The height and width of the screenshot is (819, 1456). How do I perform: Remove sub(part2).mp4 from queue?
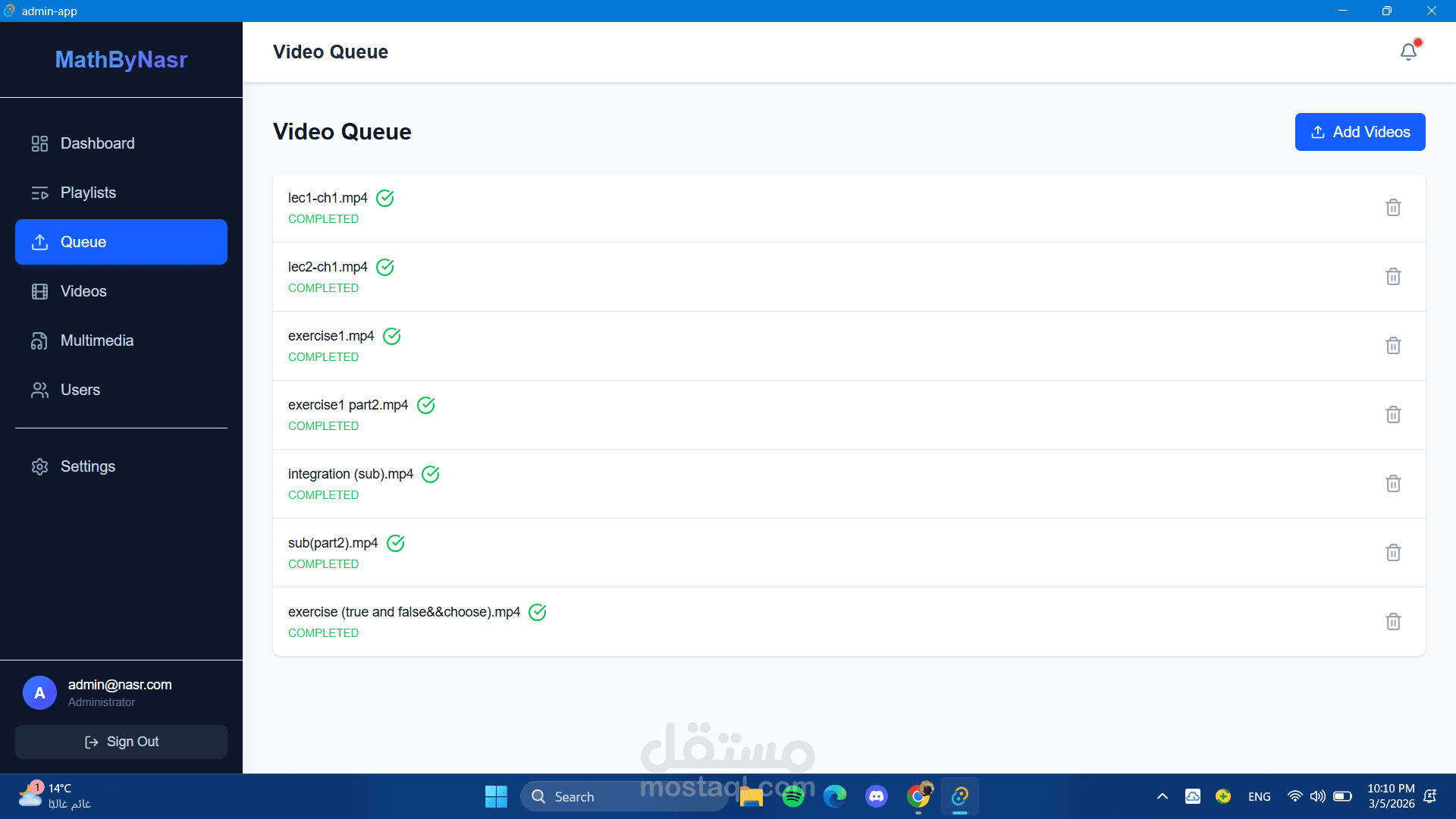(1393, 553)
